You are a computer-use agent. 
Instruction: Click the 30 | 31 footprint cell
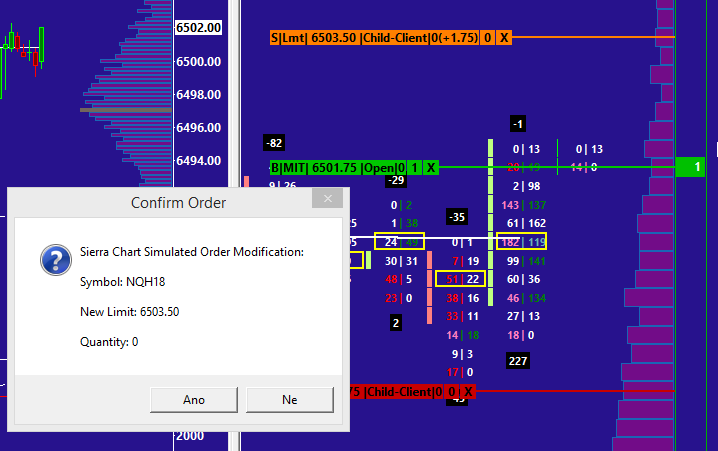401,261
